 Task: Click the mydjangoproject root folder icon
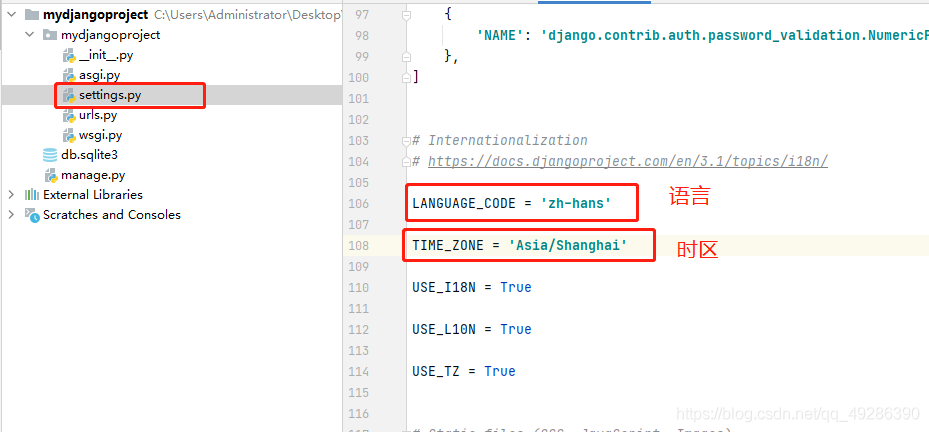pos(32,15)
